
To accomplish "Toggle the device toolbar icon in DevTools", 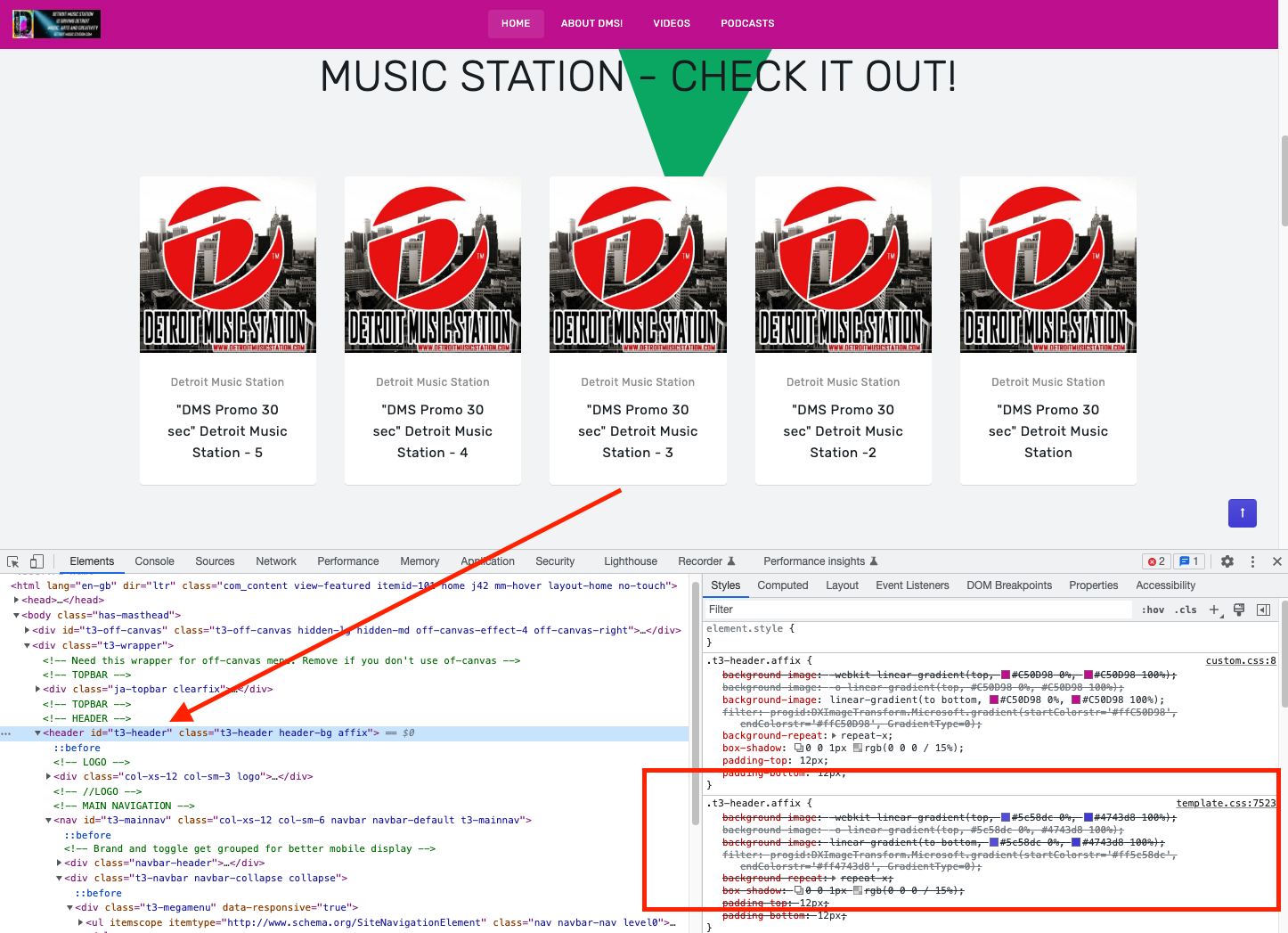I will (37, 561).
